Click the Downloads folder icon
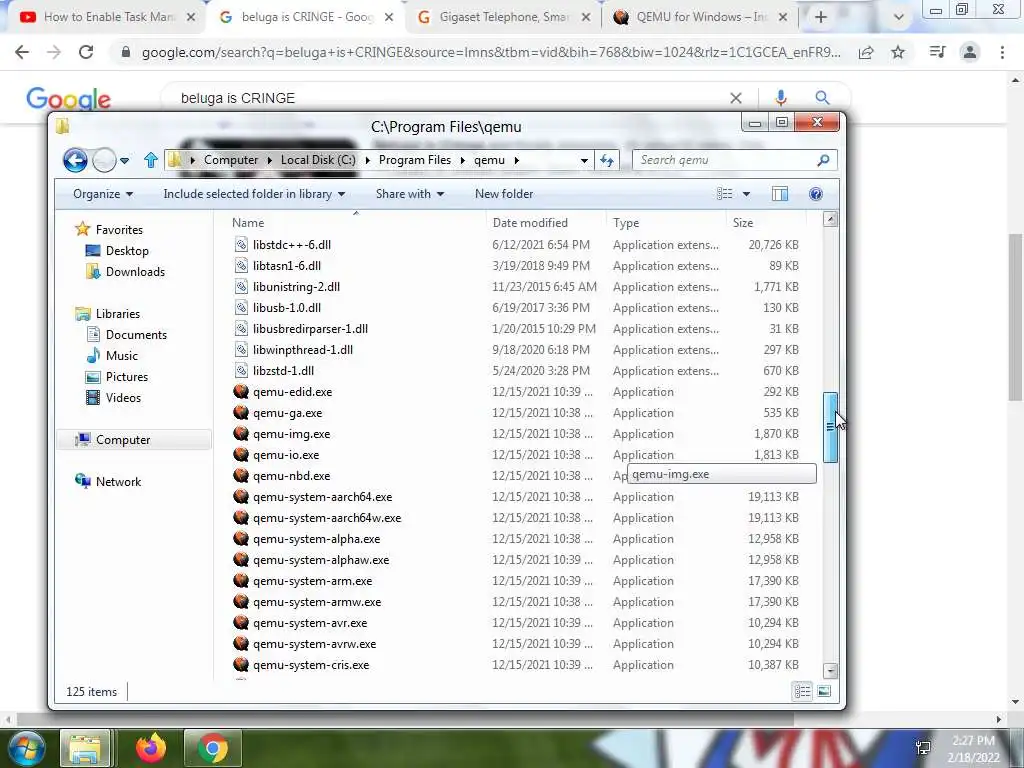Image resolution: width=1024 pixels, height=768 pixels. [x=93, y=272]
